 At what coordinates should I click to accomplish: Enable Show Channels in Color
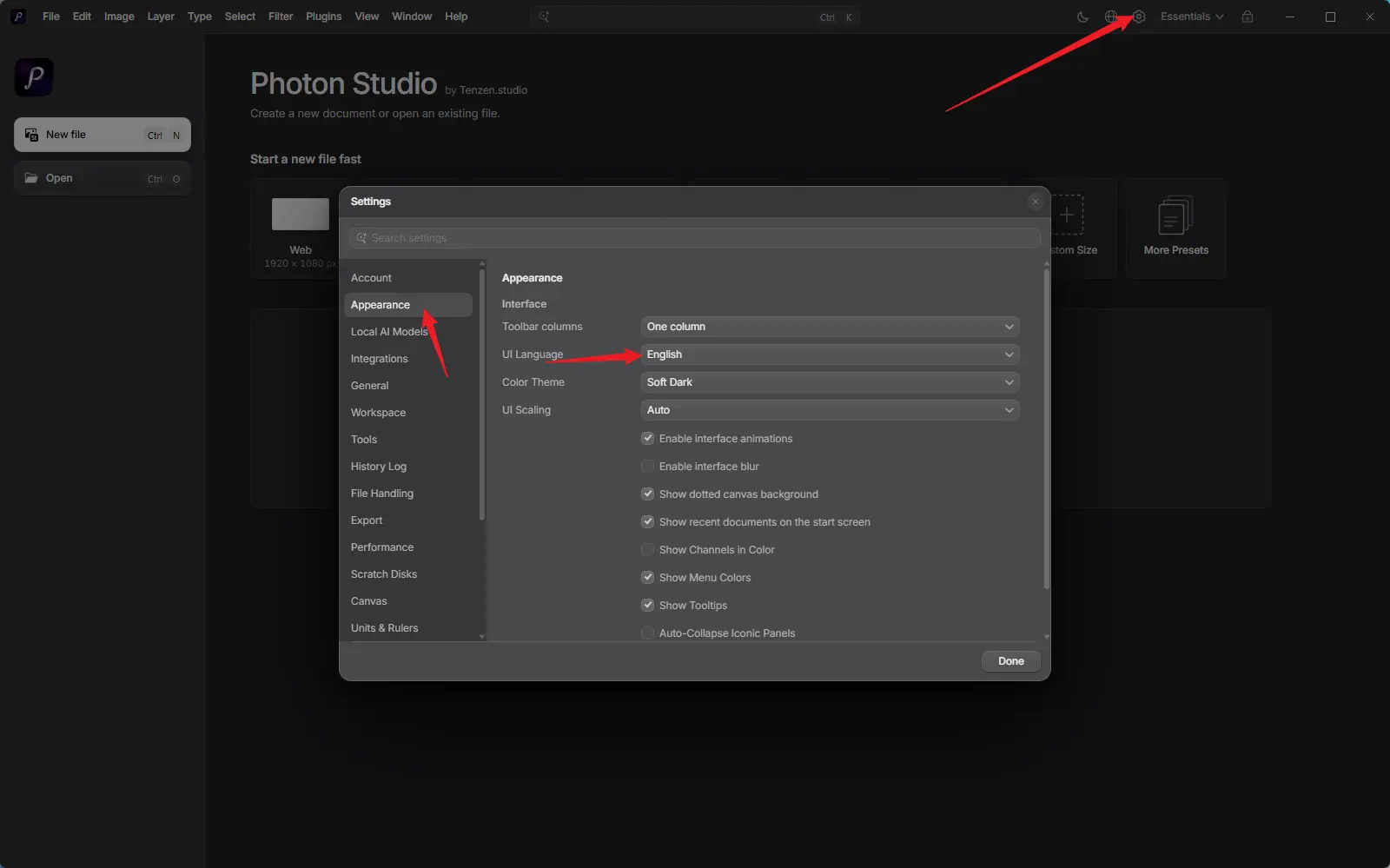point(647,550)
